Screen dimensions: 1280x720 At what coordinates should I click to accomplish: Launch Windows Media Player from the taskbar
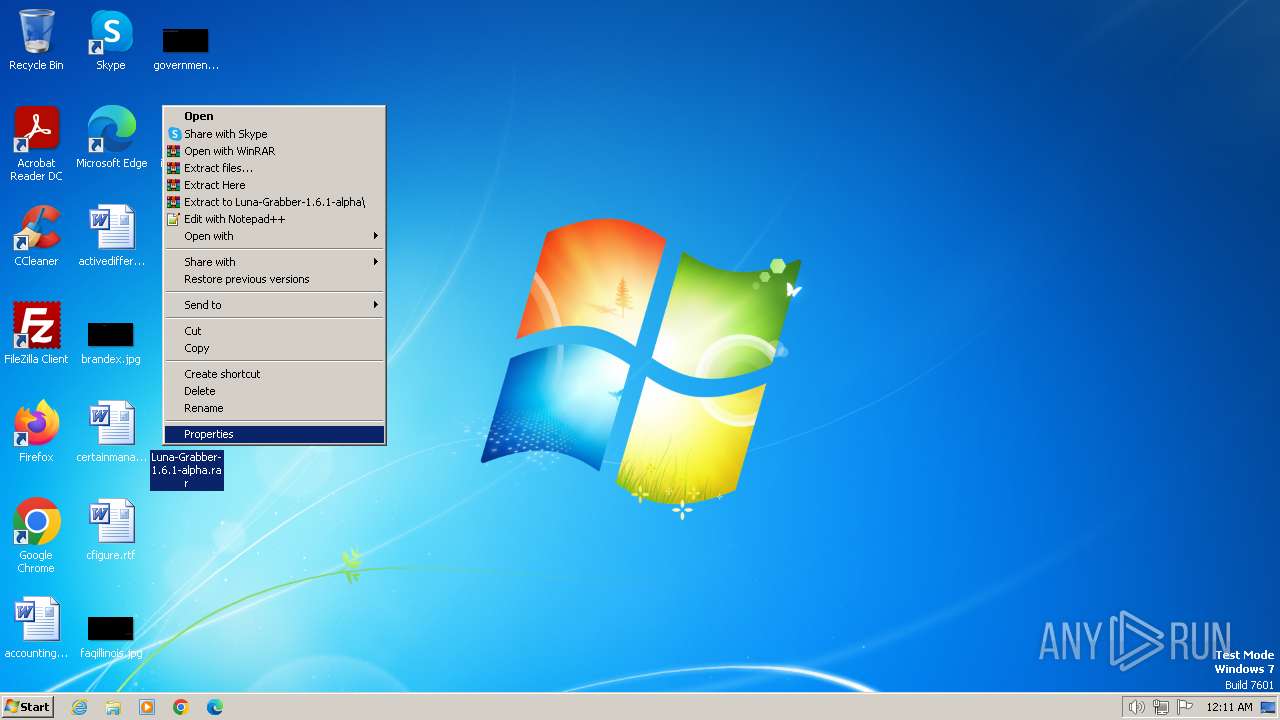tap(147, 707)
